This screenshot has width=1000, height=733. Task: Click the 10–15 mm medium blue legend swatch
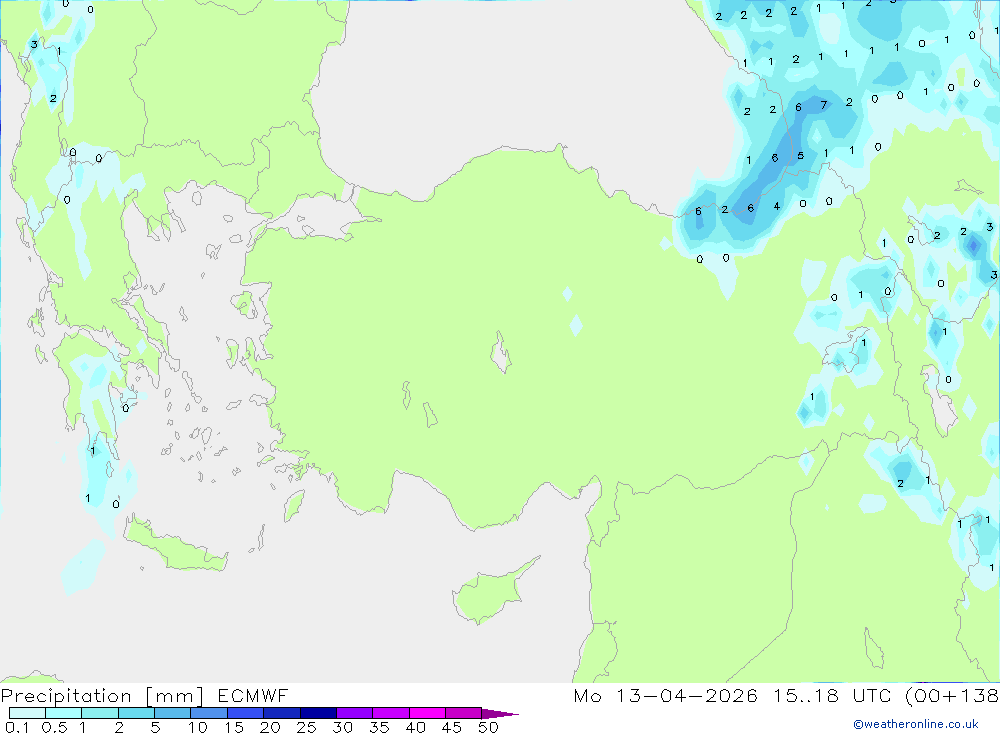[209, 713]
